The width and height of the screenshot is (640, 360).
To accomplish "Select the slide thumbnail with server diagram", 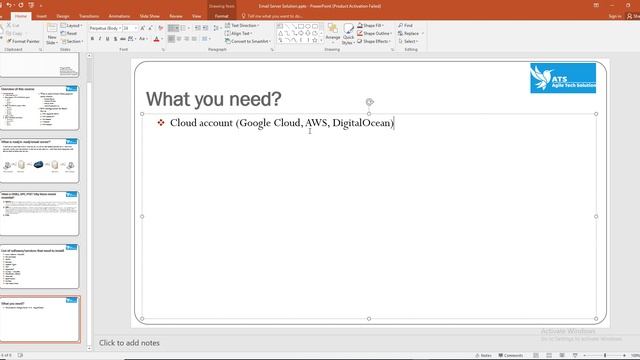I will [x=39, y=160].
